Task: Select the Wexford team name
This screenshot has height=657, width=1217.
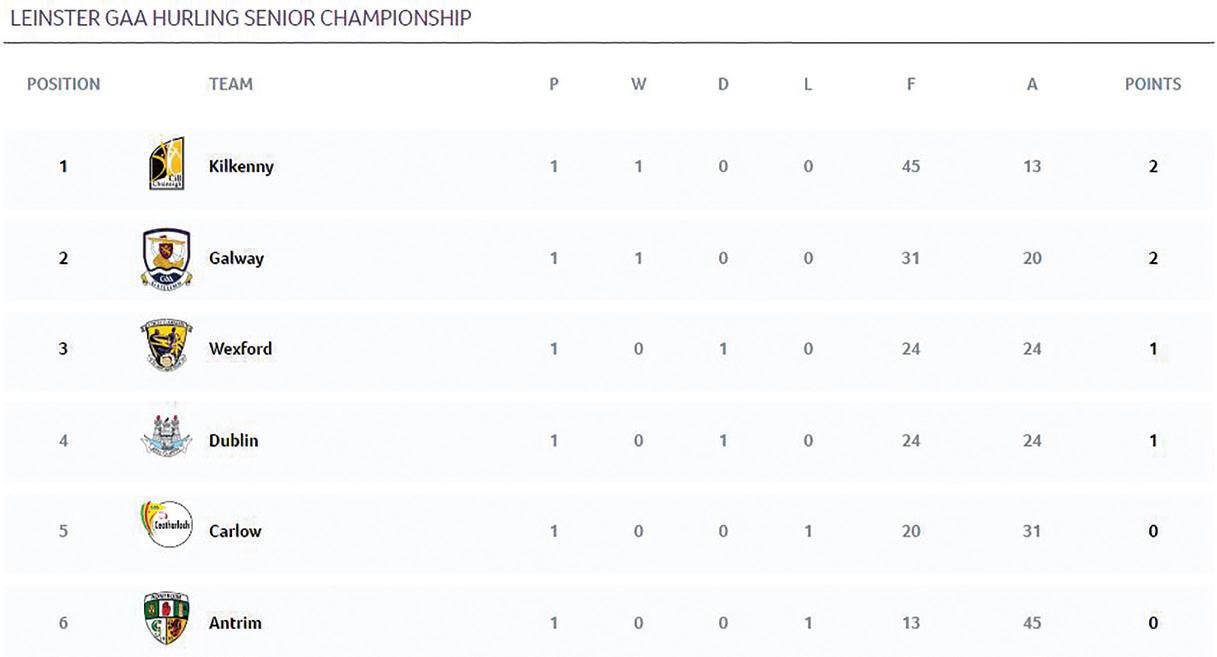Action: (x=240, y=349)
